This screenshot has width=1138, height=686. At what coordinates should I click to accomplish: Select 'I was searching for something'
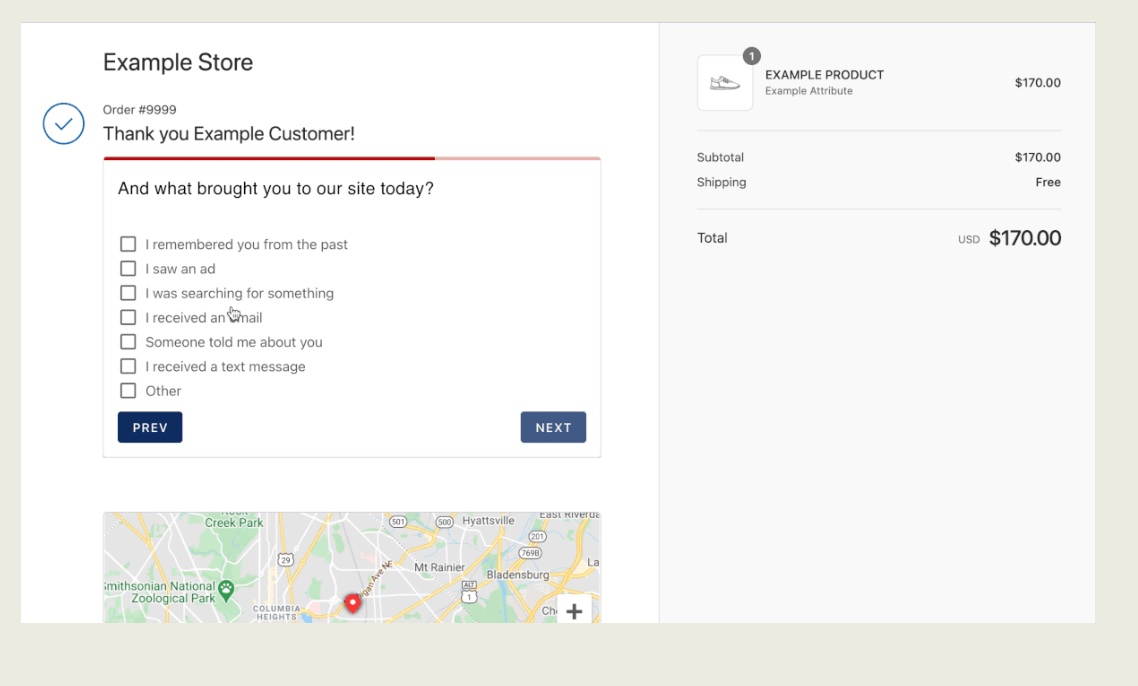[128, 292]
